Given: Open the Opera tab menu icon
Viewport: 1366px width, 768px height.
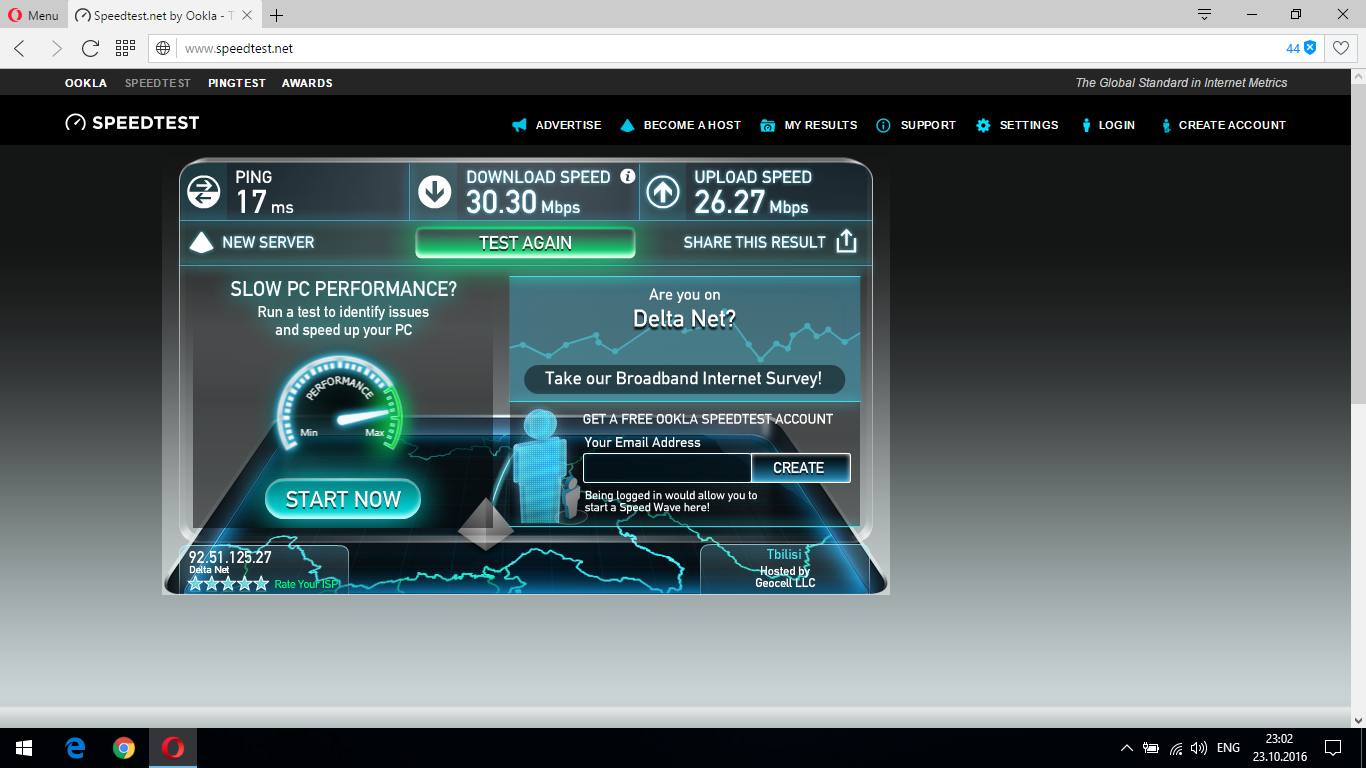Looking at the screenshot, I should (1204, 15).
